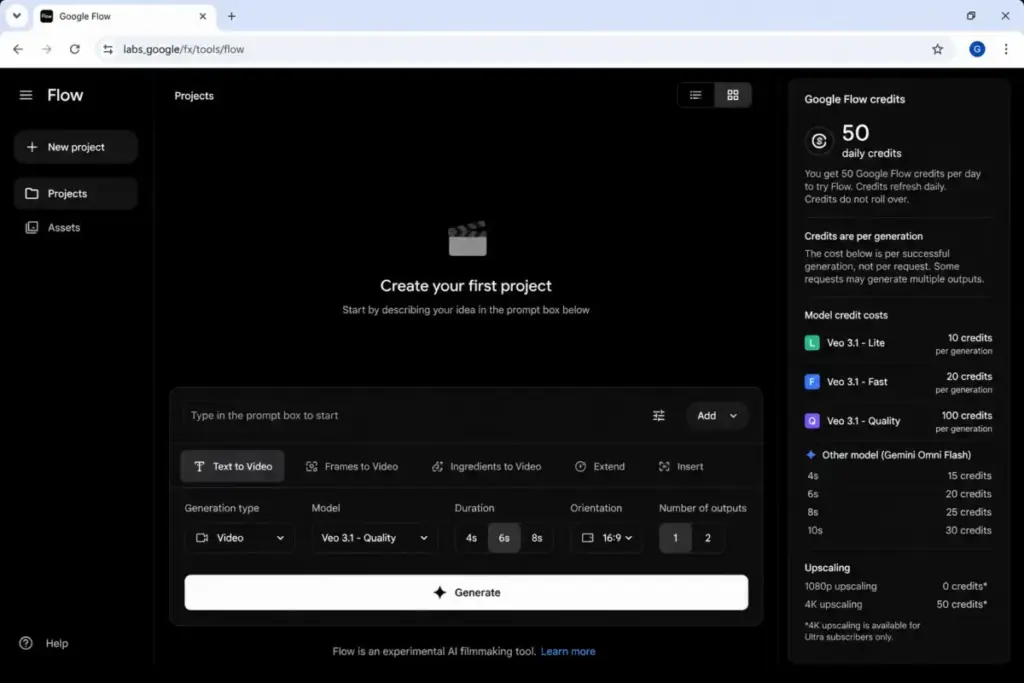
Task: Open the Generation type Video dropdown
Action: pyautogui.click(x=240, y=538)
